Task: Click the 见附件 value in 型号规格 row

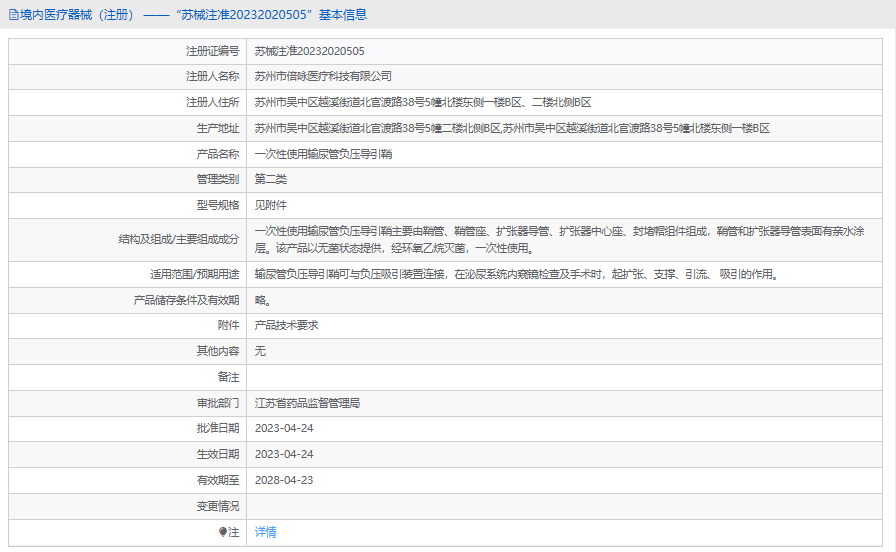Action: pyautogui.click(x=270, y=205)
